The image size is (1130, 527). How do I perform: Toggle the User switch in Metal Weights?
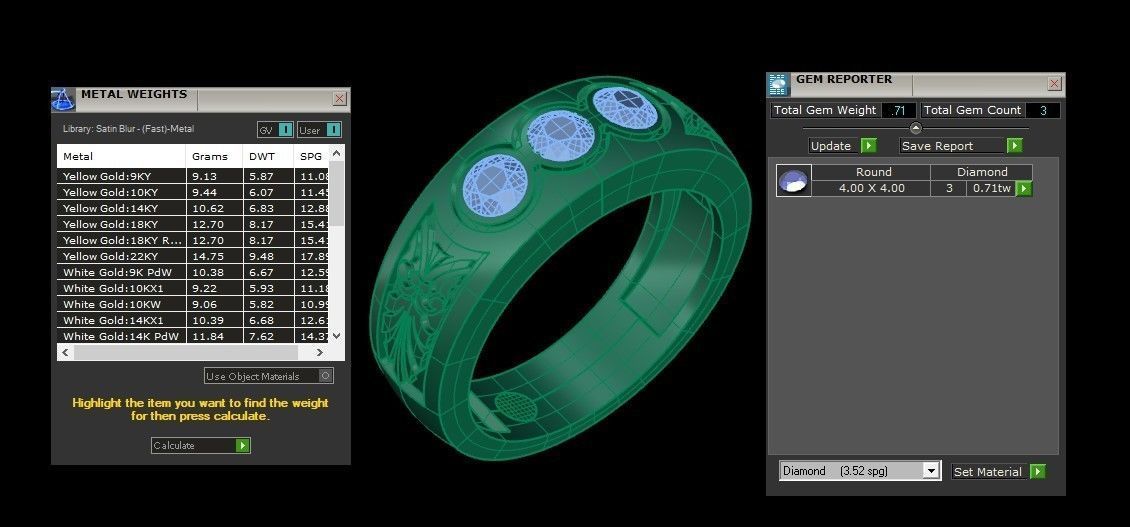[x=333, y=130]
